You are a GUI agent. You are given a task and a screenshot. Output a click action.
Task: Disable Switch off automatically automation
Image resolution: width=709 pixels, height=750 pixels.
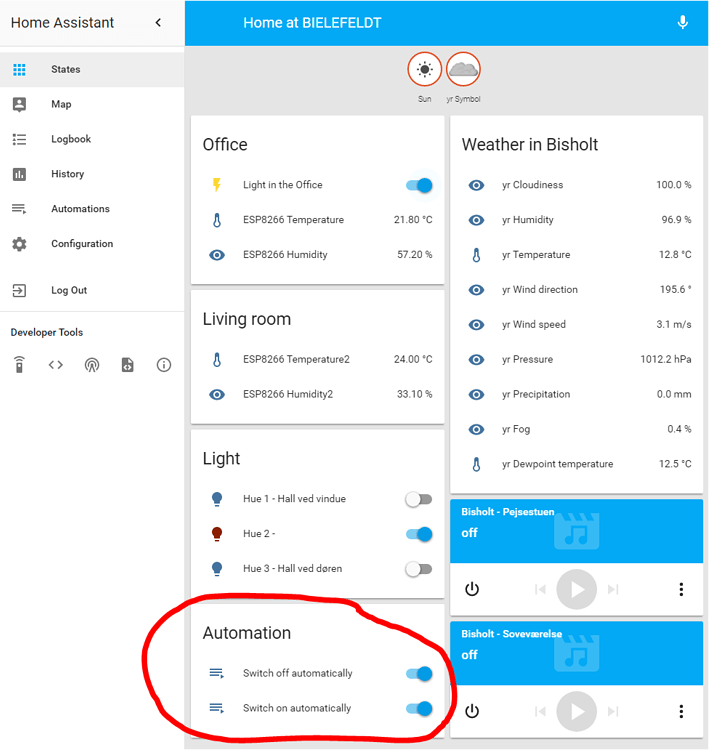point(419,674)
